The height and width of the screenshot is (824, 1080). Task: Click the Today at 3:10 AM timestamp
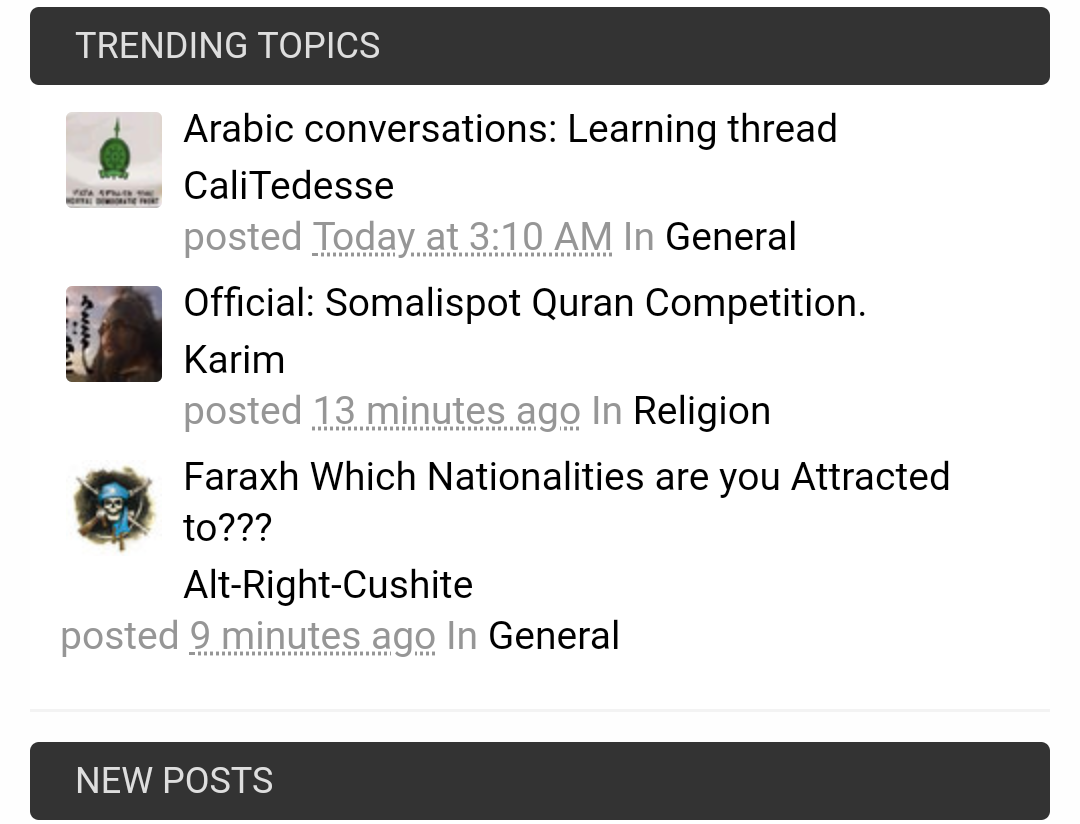click(x=462, y=238)
